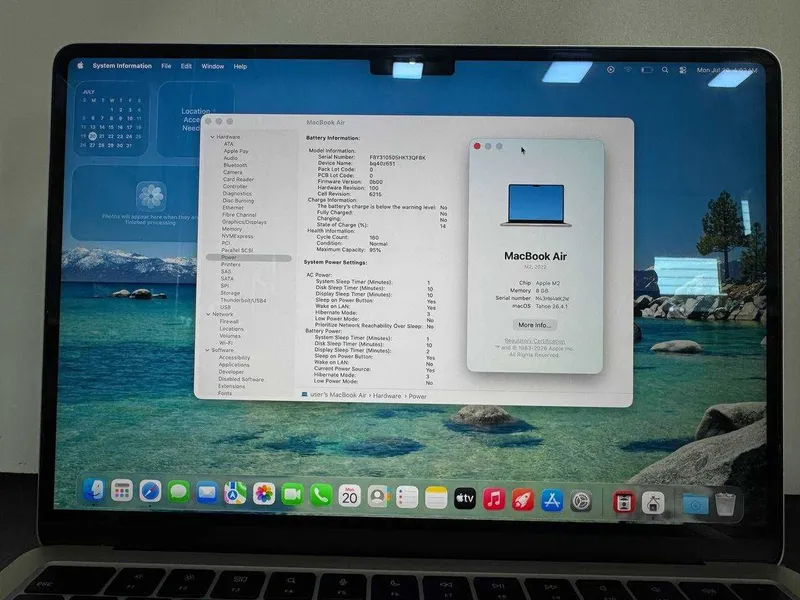
Task: Launch Safari from the Dock
Action: (x=150, y=492)
